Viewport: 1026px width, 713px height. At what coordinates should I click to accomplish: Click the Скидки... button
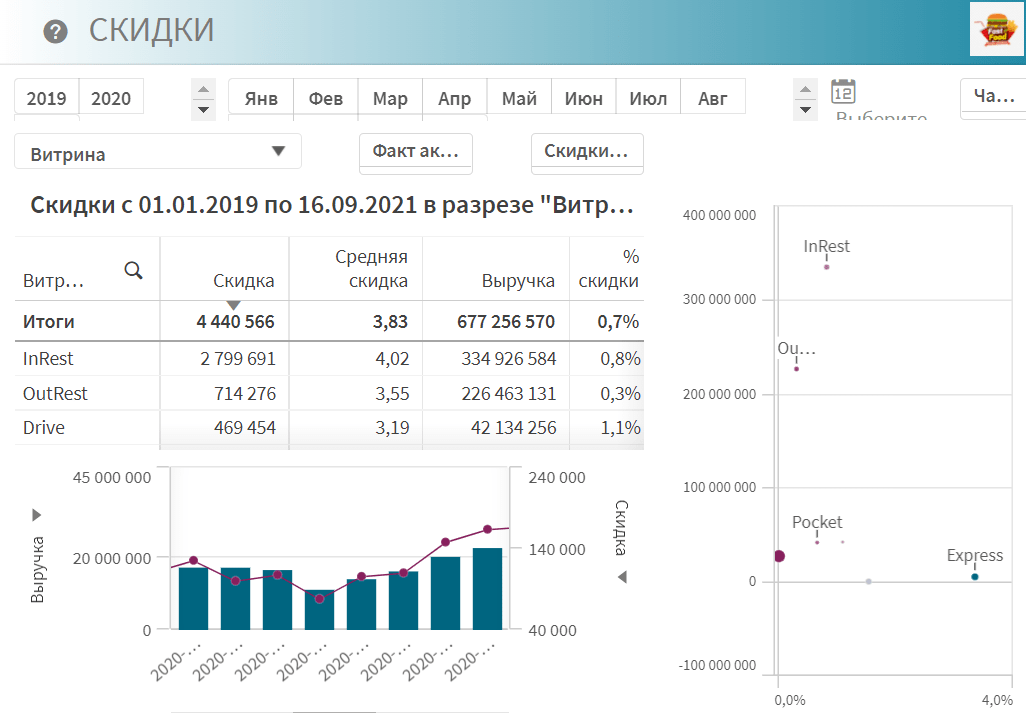586,152
